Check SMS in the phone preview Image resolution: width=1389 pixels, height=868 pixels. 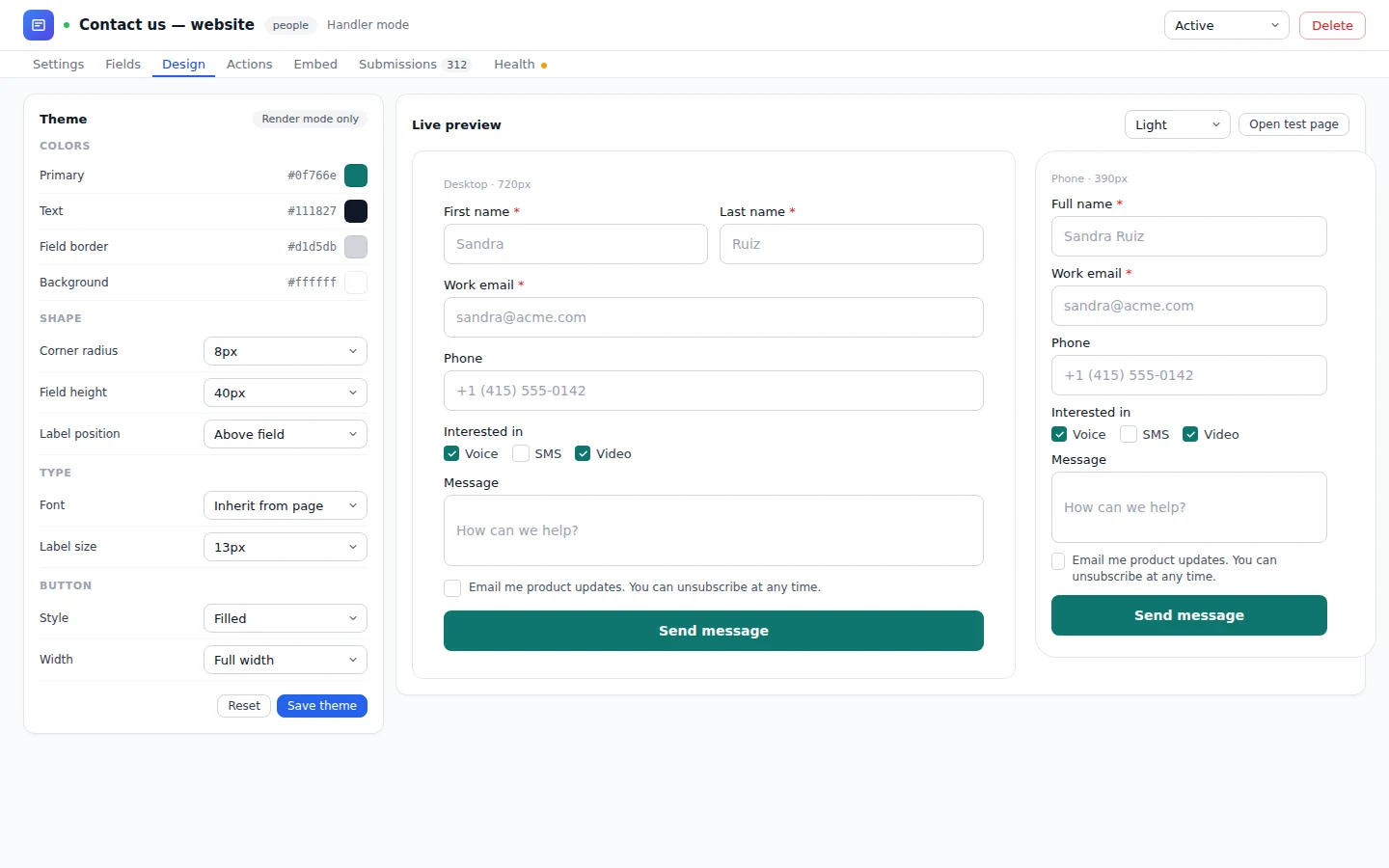tap(1129, 434)
